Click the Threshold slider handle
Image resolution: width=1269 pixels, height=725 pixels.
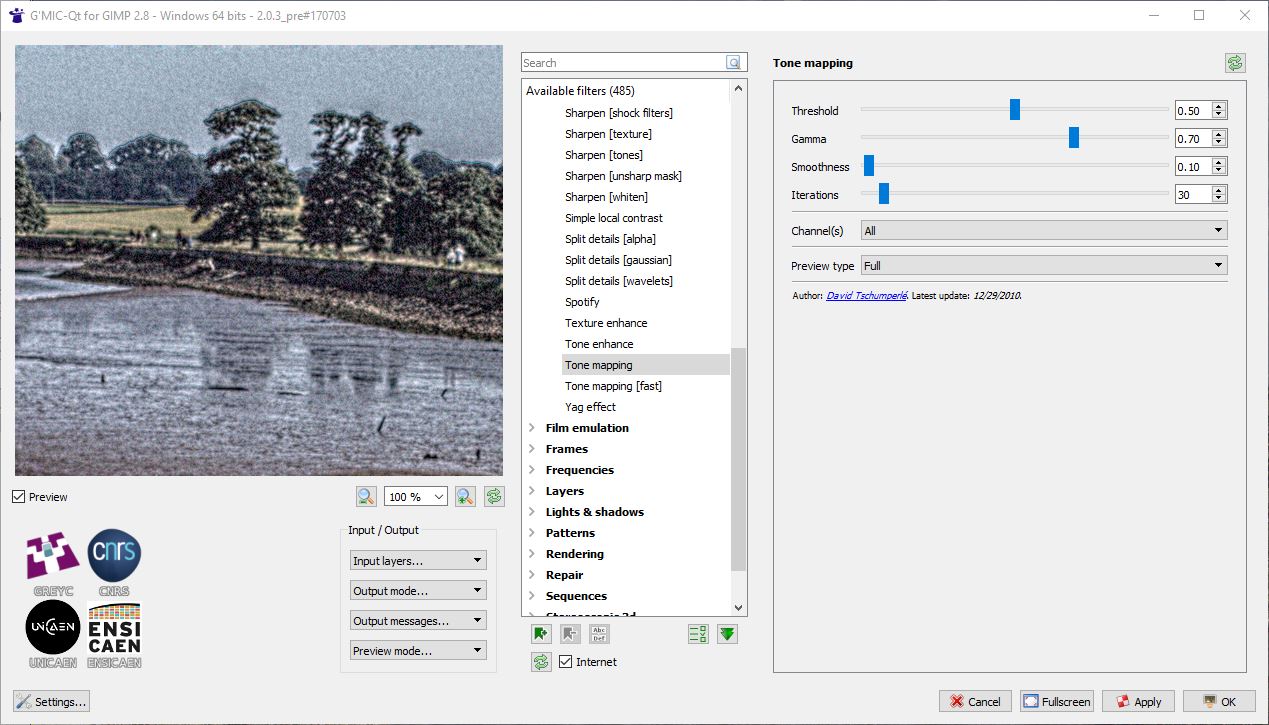coord(1015,110)
